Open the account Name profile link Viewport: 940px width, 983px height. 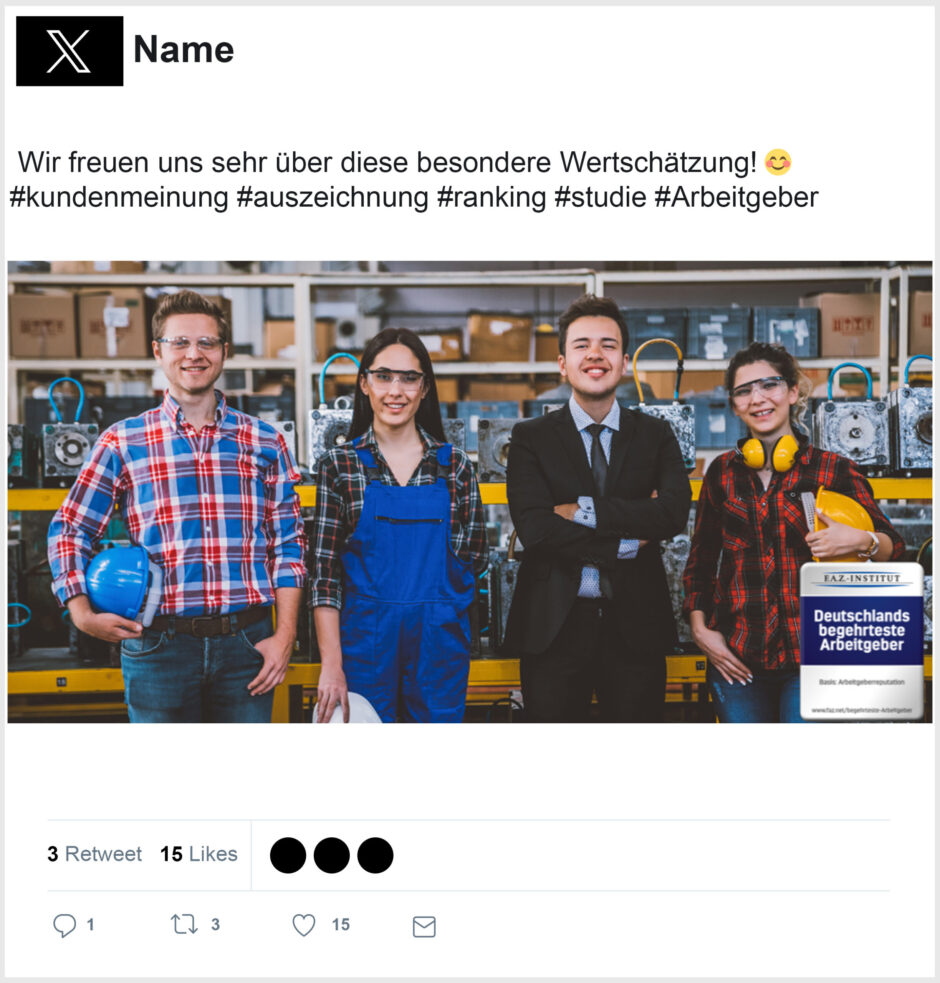(184, 50)
